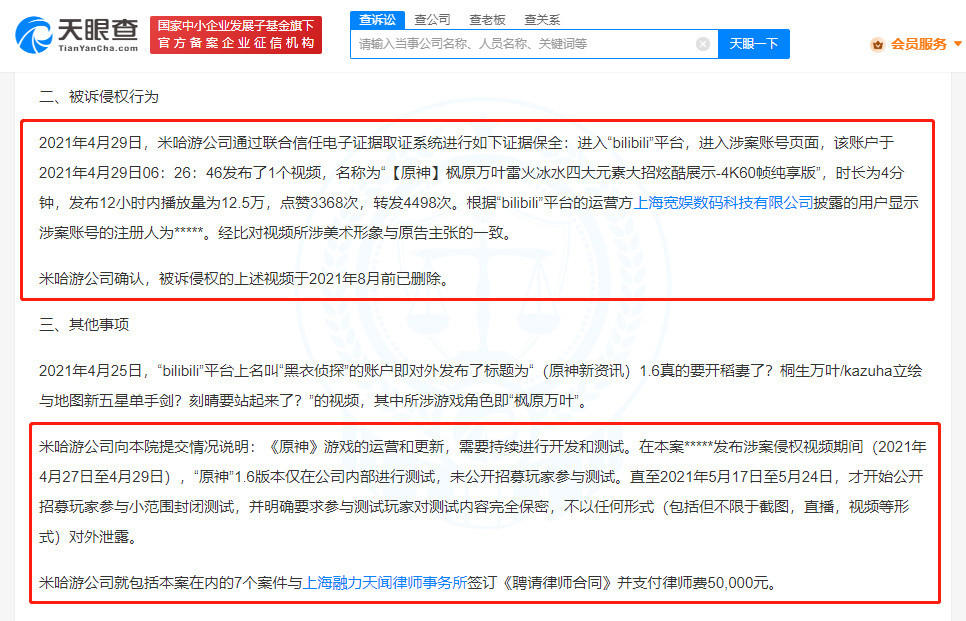Click the TianYanCha logo

pos(76,34)
